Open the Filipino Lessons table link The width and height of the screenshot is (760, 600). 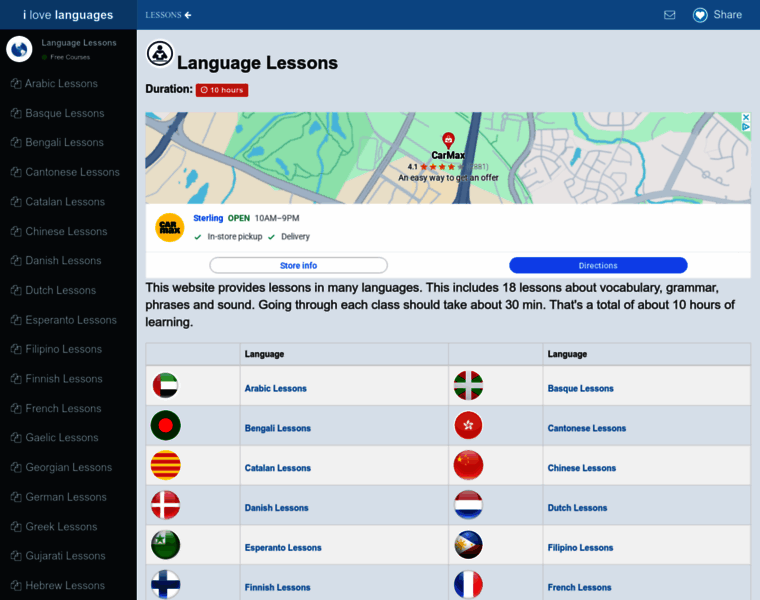pyautogui.click(x=580, y=547)
